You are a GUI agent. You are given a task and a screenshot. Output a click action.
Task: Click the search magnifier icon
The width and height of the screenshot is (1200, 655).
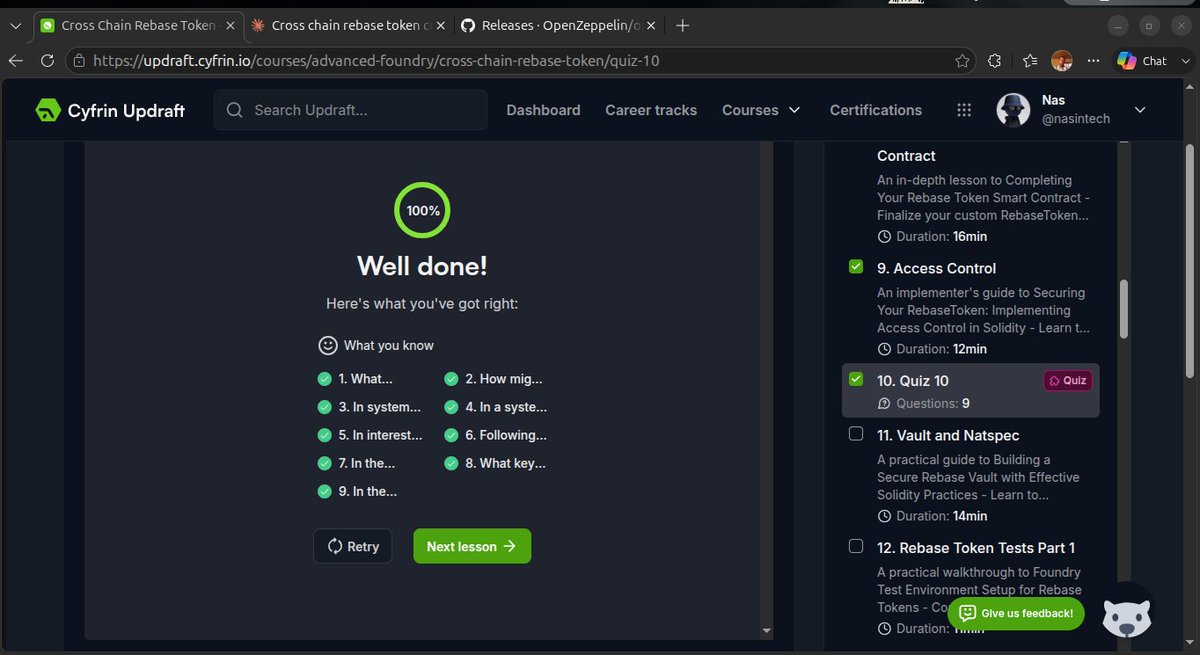click(235, 110)
